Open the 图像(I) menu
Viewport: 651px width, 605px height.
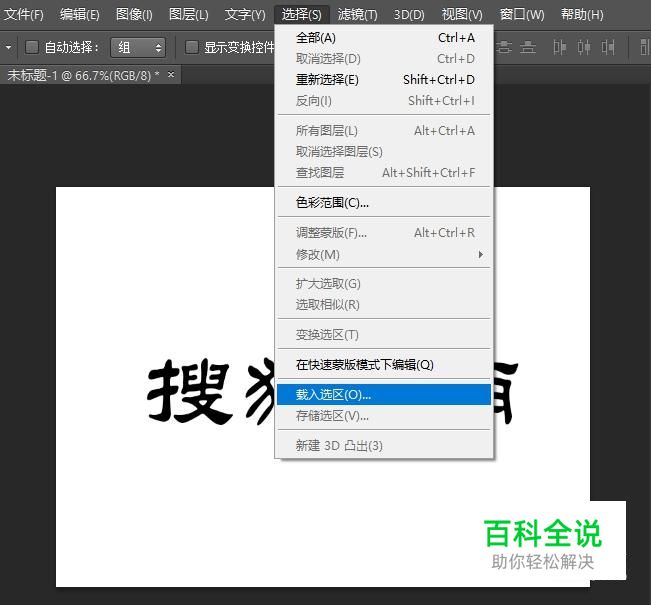(134, 15)
